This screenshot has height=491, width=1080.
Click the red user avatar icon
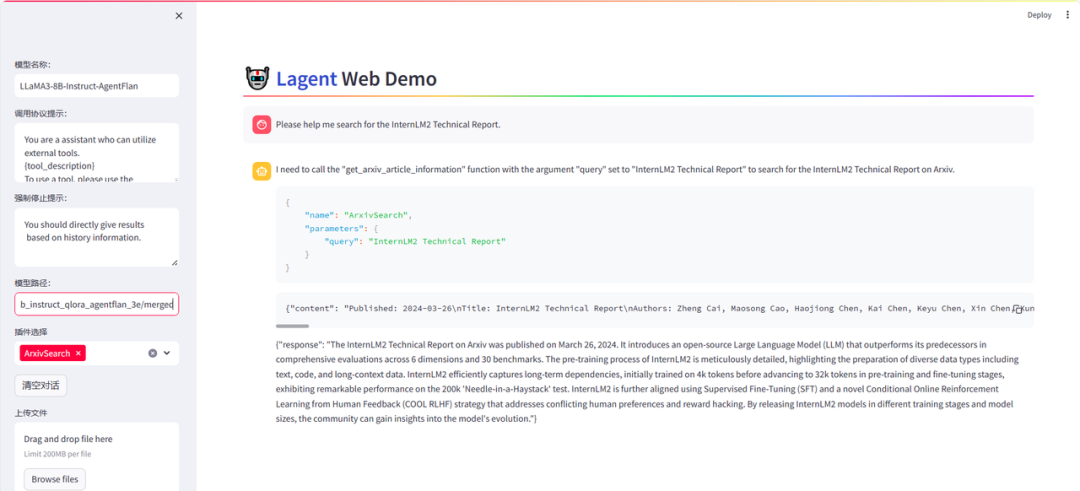tap(261, 125)
